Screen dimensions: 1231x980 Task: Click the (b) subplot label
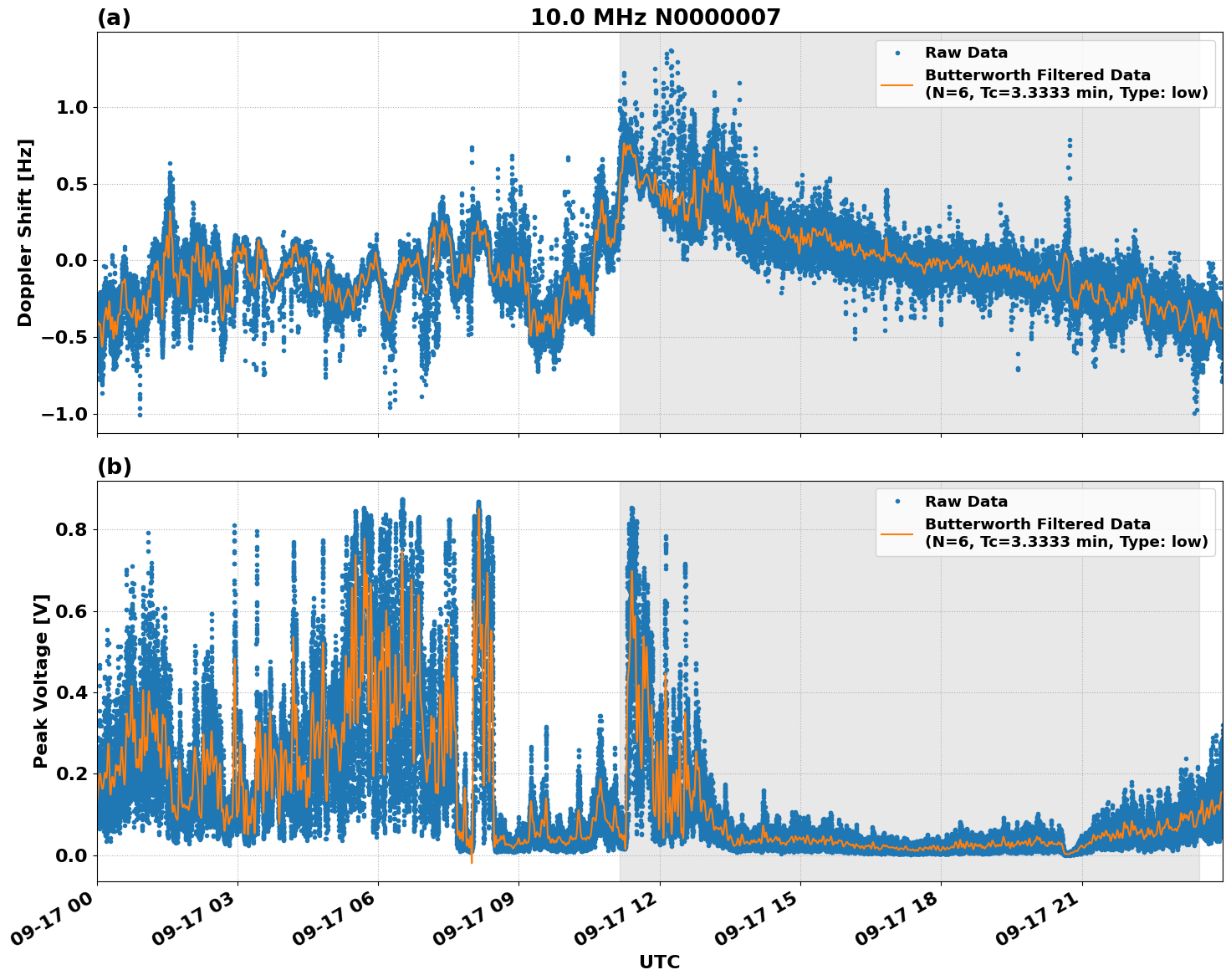click(x=115, y=466)
